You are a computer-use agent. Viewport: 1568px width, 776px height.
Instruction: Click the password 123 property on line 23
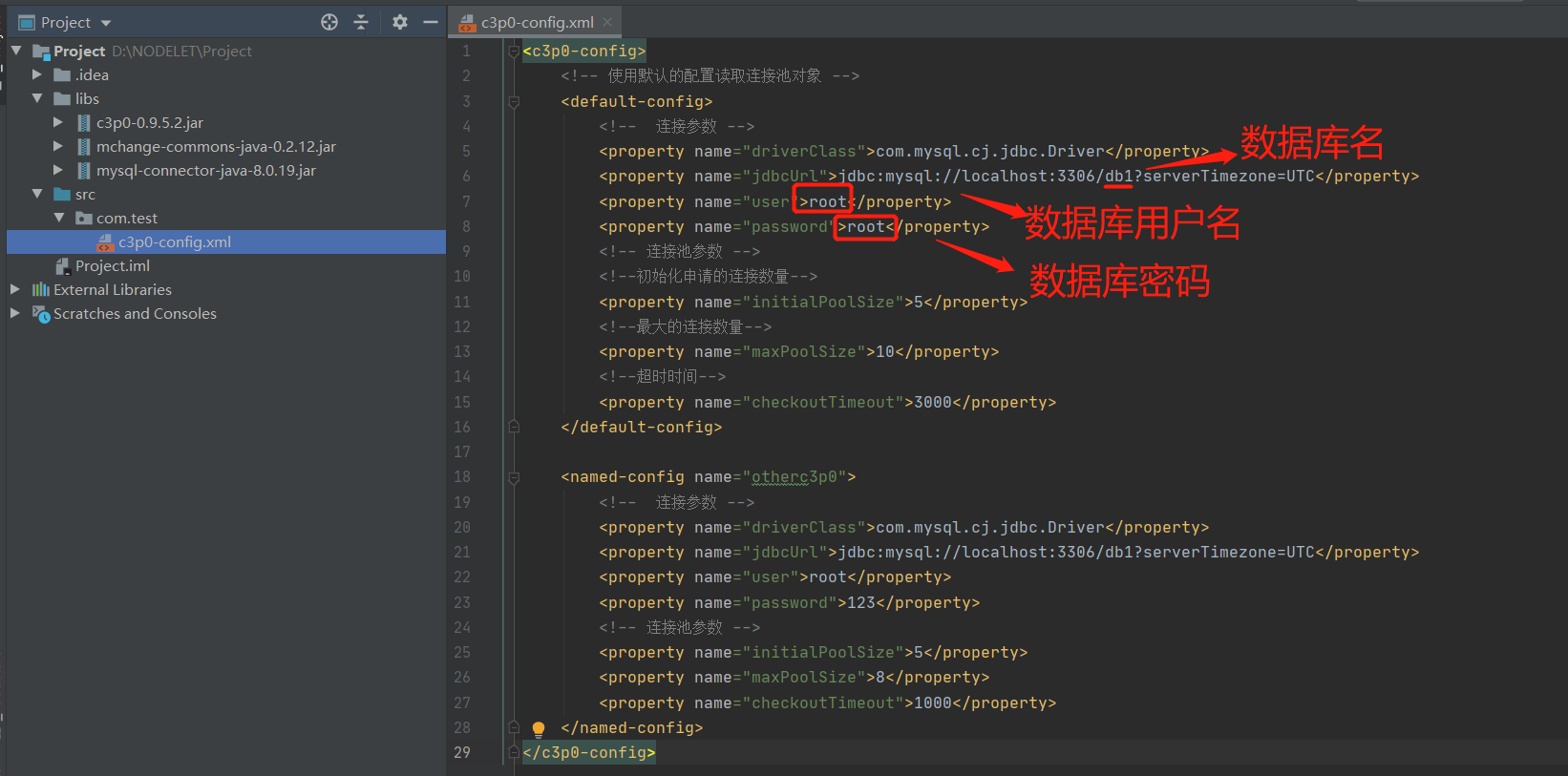point(789,603)
